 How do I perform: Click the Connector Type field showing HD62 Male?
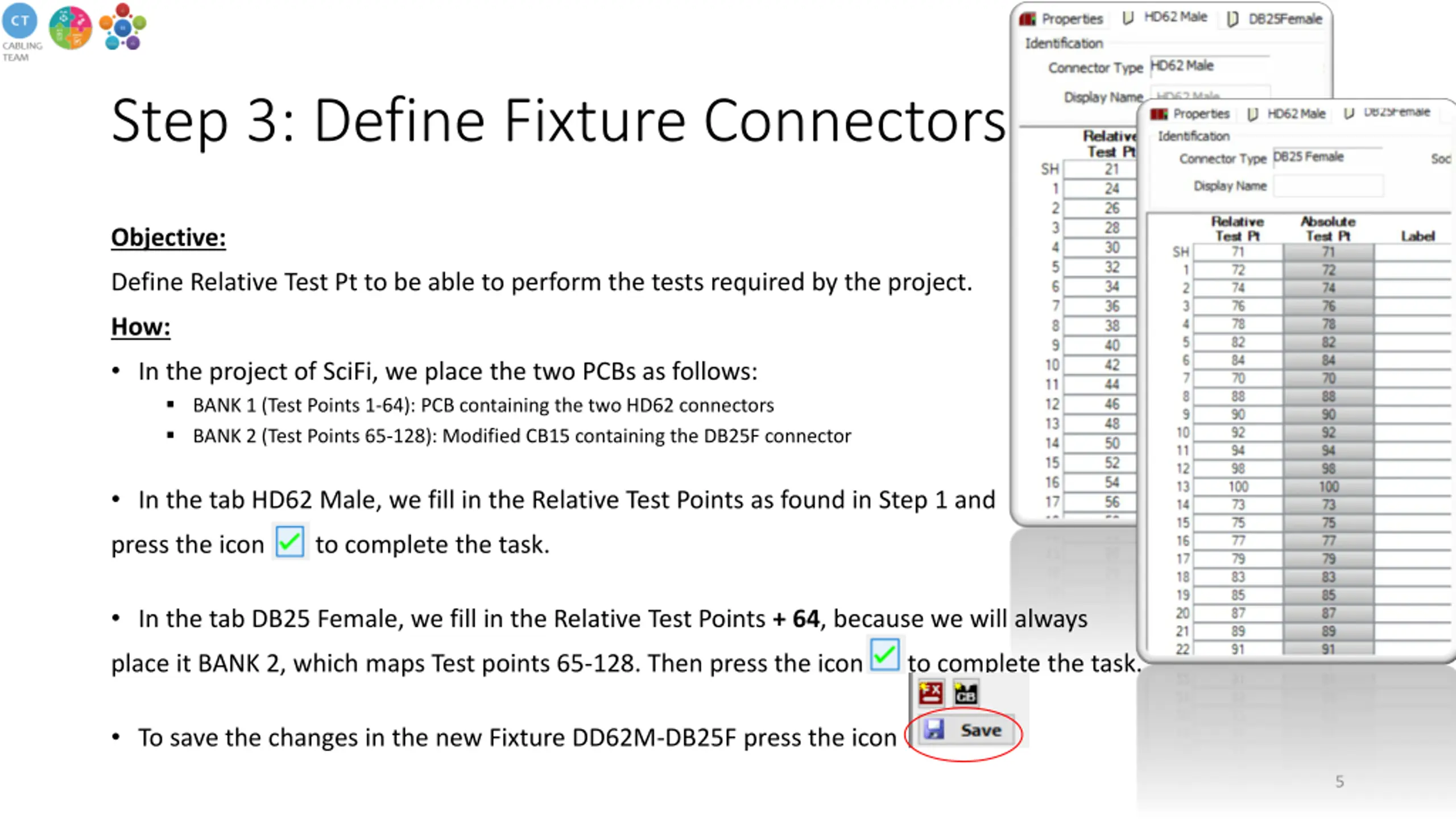click(1210, 67)
